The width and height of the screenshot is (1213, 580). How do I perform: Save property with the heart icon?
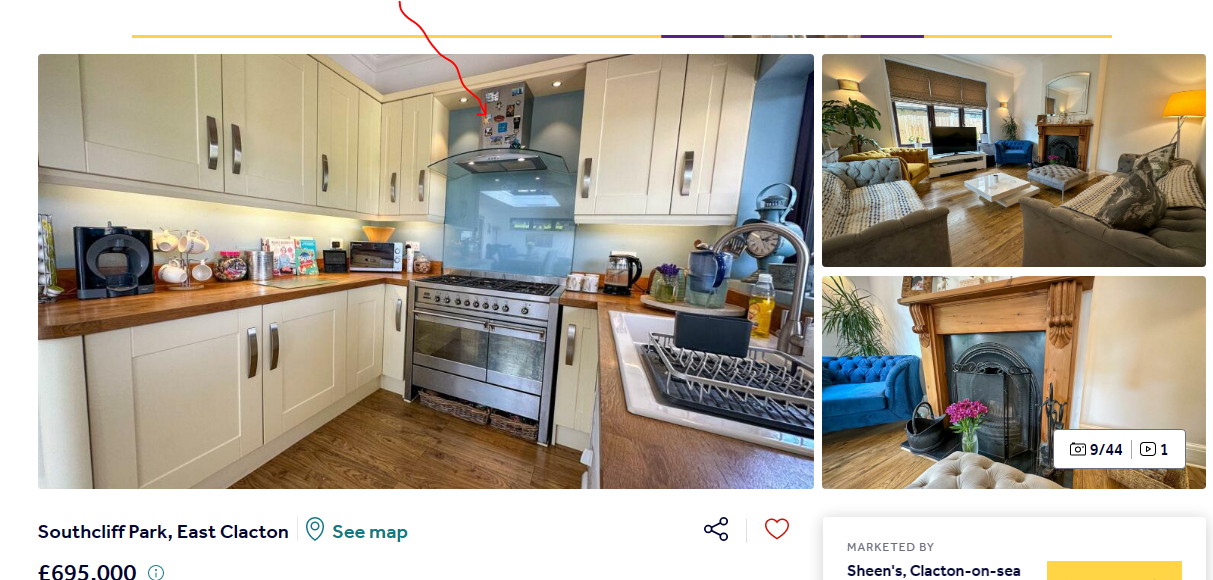point(777,529)
